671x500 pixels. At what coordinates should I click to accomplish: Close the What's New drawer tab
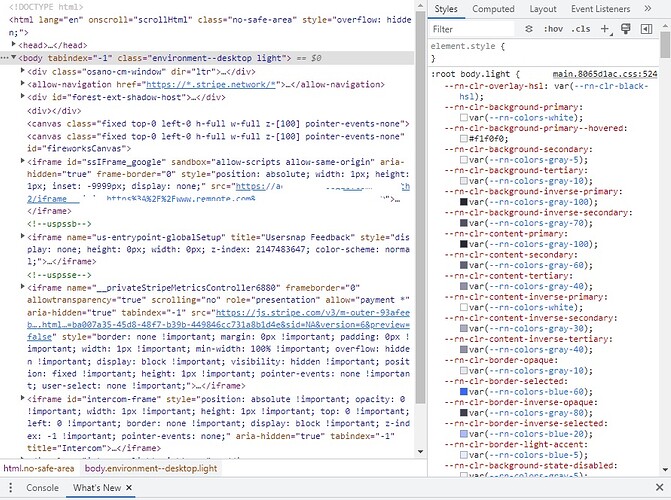[x=129, y=487]
